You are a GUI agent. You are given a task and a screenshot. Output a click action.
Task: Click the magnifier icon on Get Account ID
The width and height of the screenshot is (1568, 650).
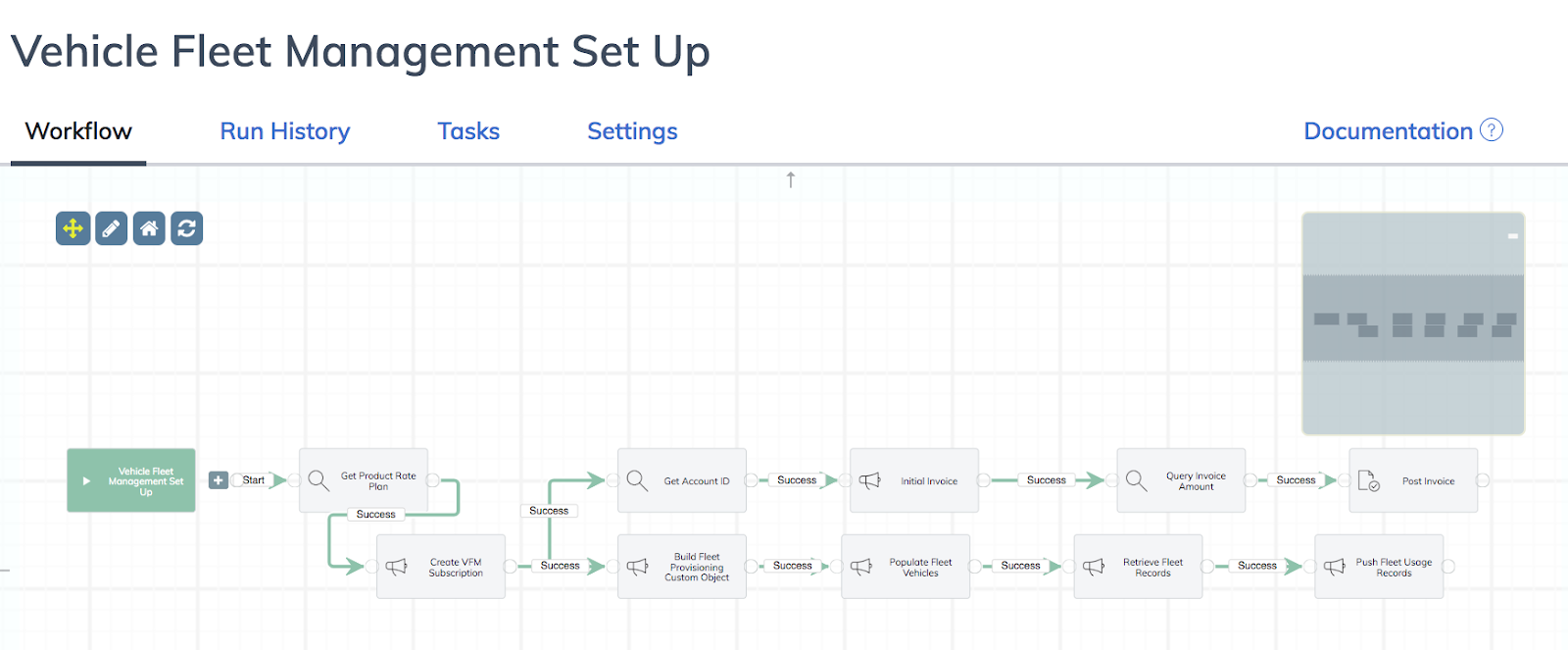[x=637, y=480]
